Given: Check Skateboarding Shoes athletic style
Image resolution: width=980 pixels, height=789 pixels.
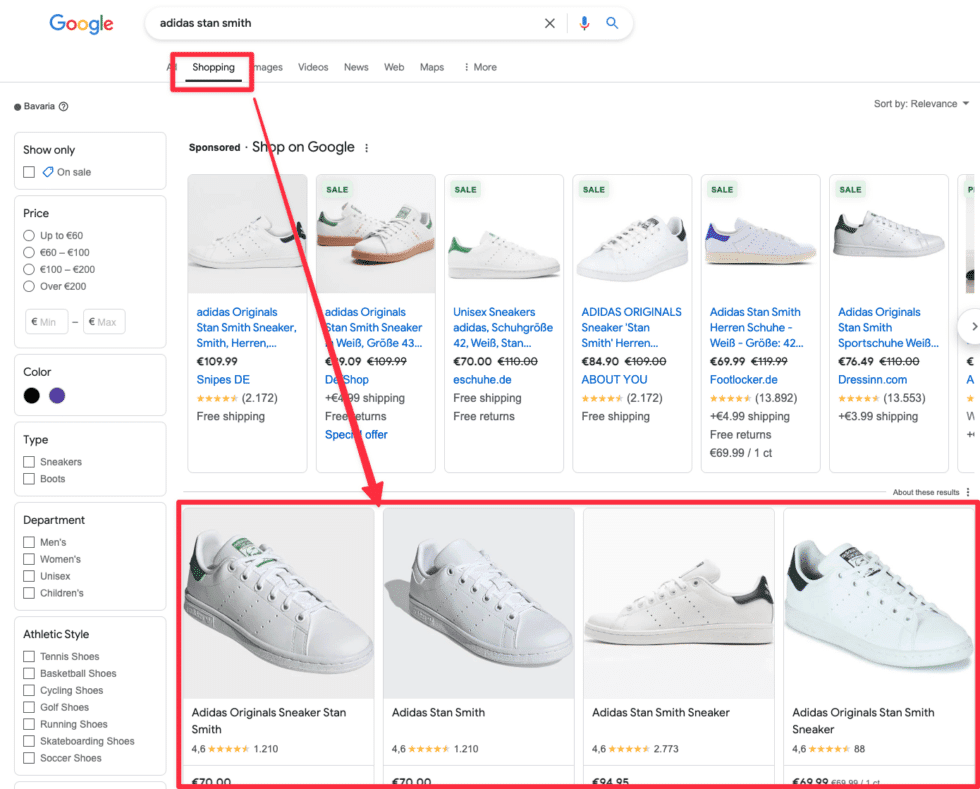Looking at the screenshot, I should point(29,741).
